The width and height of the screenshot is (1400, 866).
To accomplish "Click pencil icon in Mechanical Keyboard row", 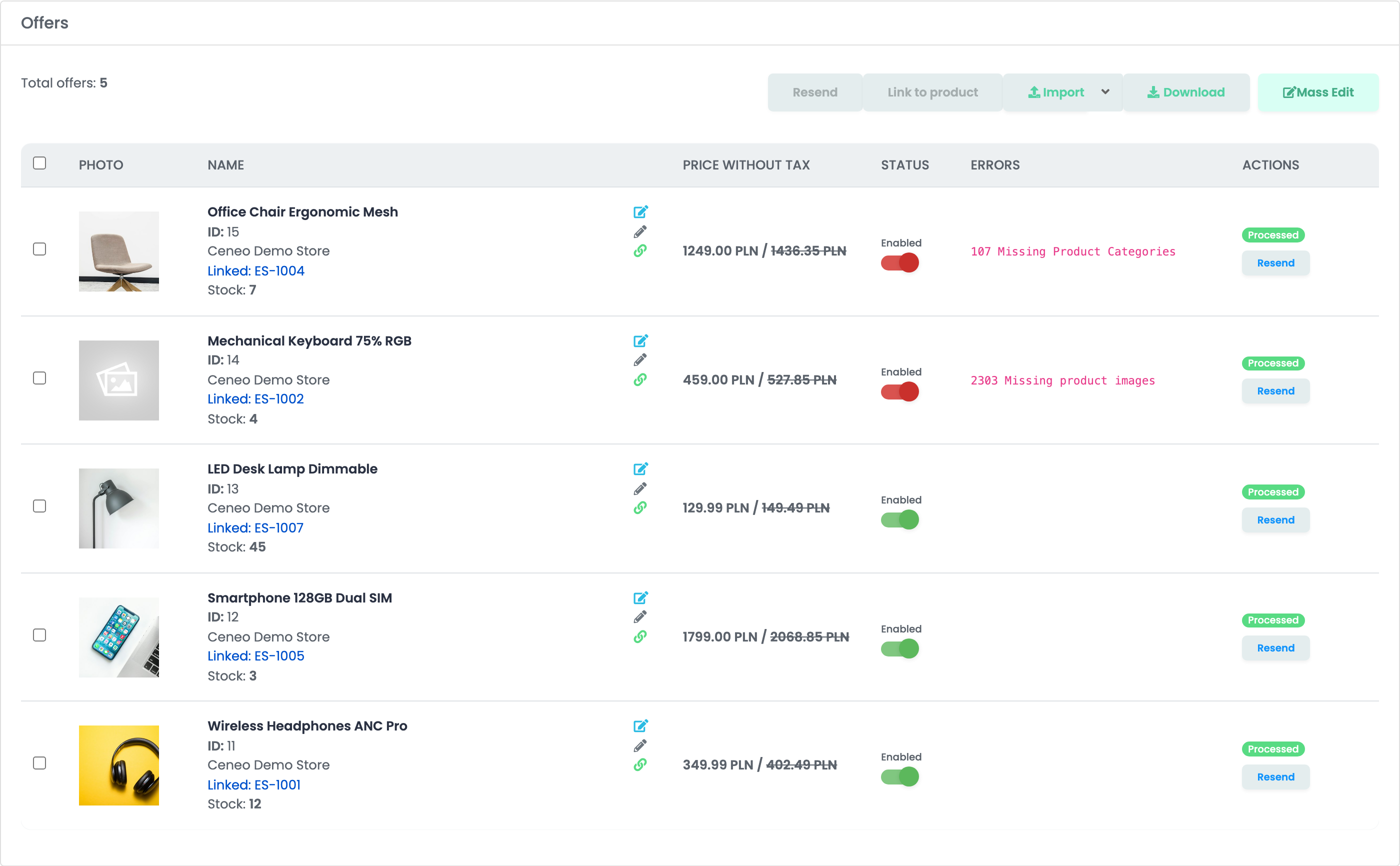I will point(640,359).
